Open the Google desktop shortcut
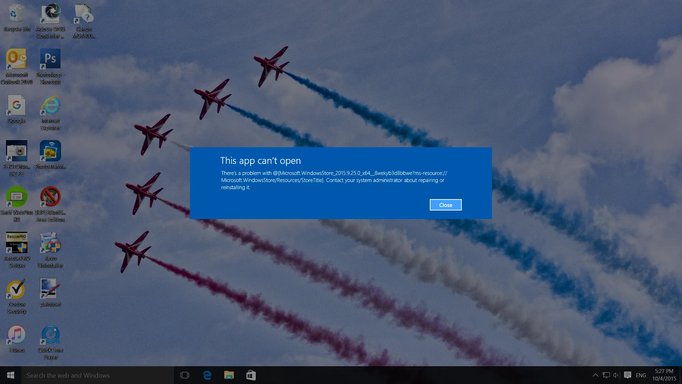Image resolution: width=682 pixels, height=384 pixels. coord(17,110)
